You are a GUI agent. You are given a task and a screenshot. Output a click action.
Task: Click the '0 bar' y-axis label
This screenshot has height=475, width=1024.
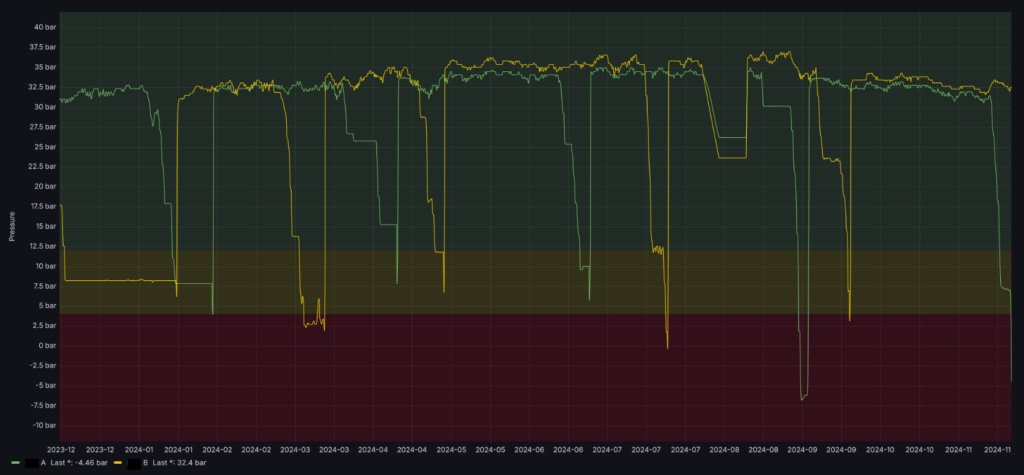point(46,346)
